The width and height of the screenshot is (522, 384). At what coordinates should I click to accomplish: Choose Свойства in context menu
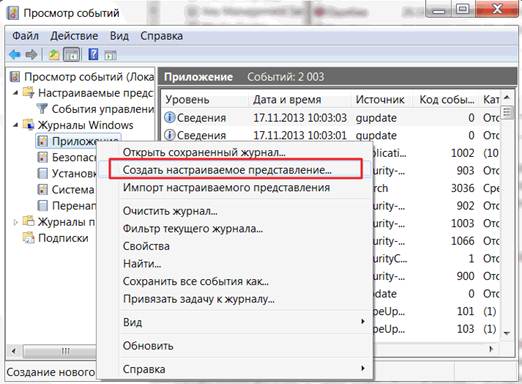tap(236, 246)
